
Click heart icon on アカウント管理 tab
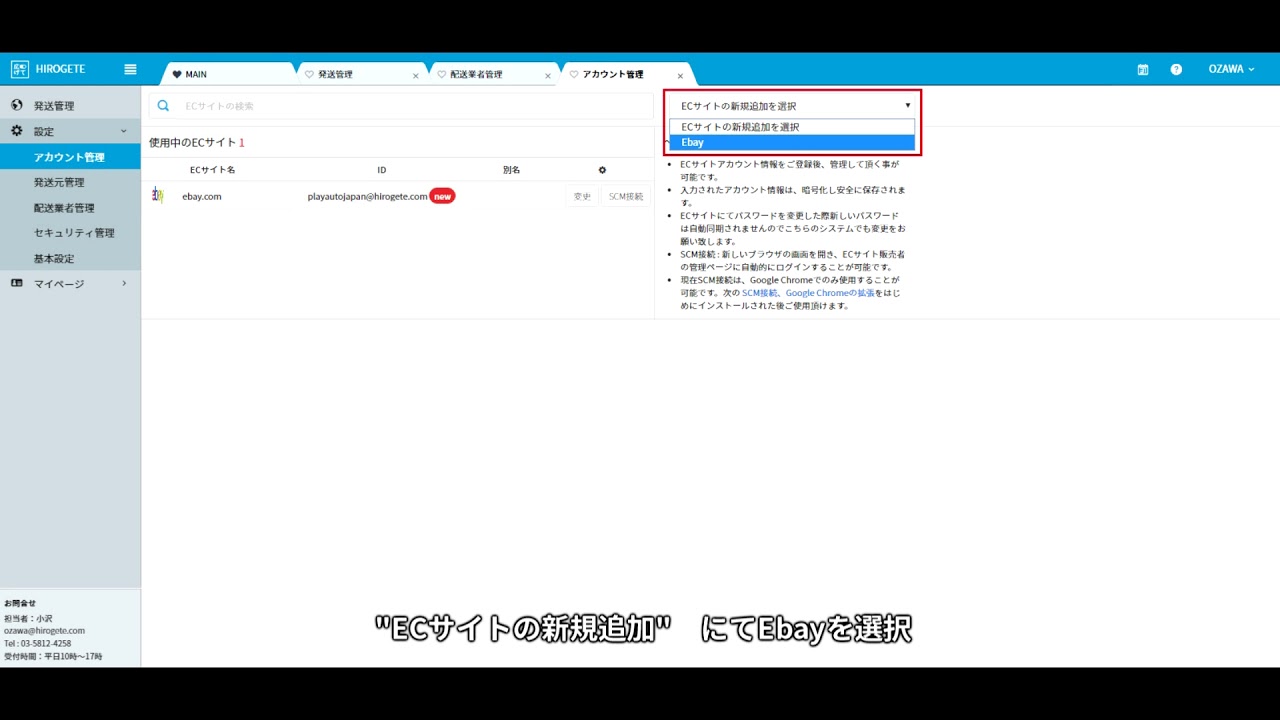coord(574,74)
